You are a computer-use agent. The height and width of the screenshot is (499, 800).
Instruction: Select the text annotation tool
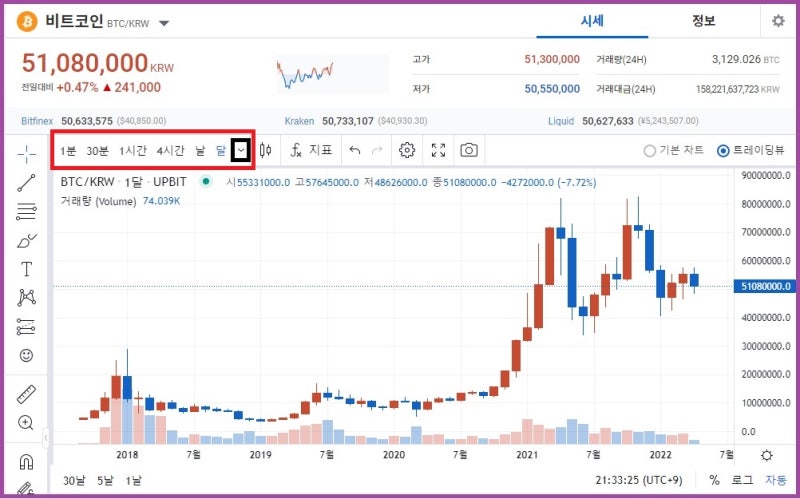click(x=26, y=269)
